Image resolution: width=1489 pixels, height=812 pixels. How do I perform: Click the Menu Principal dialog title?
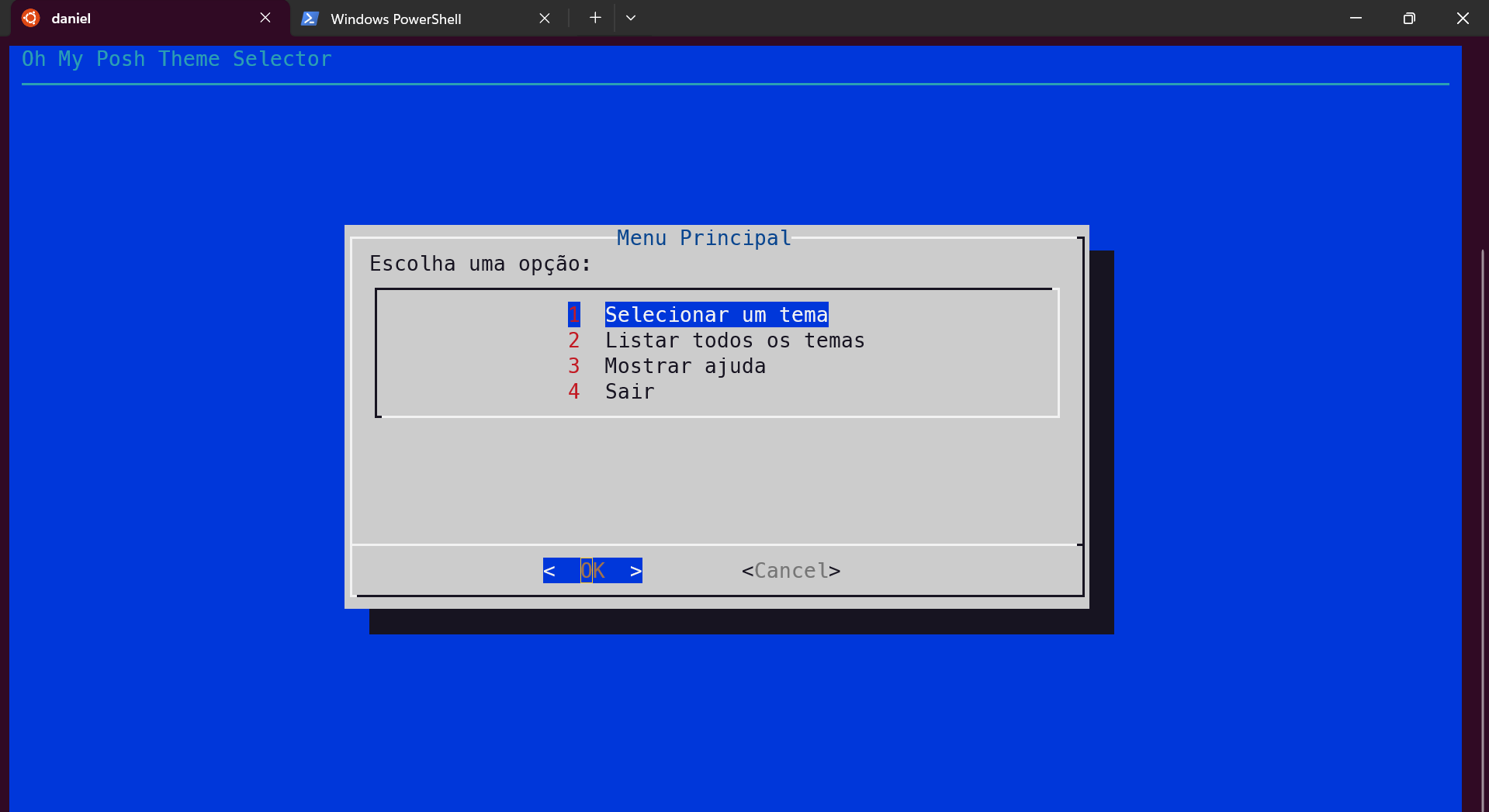pos(704,238)
